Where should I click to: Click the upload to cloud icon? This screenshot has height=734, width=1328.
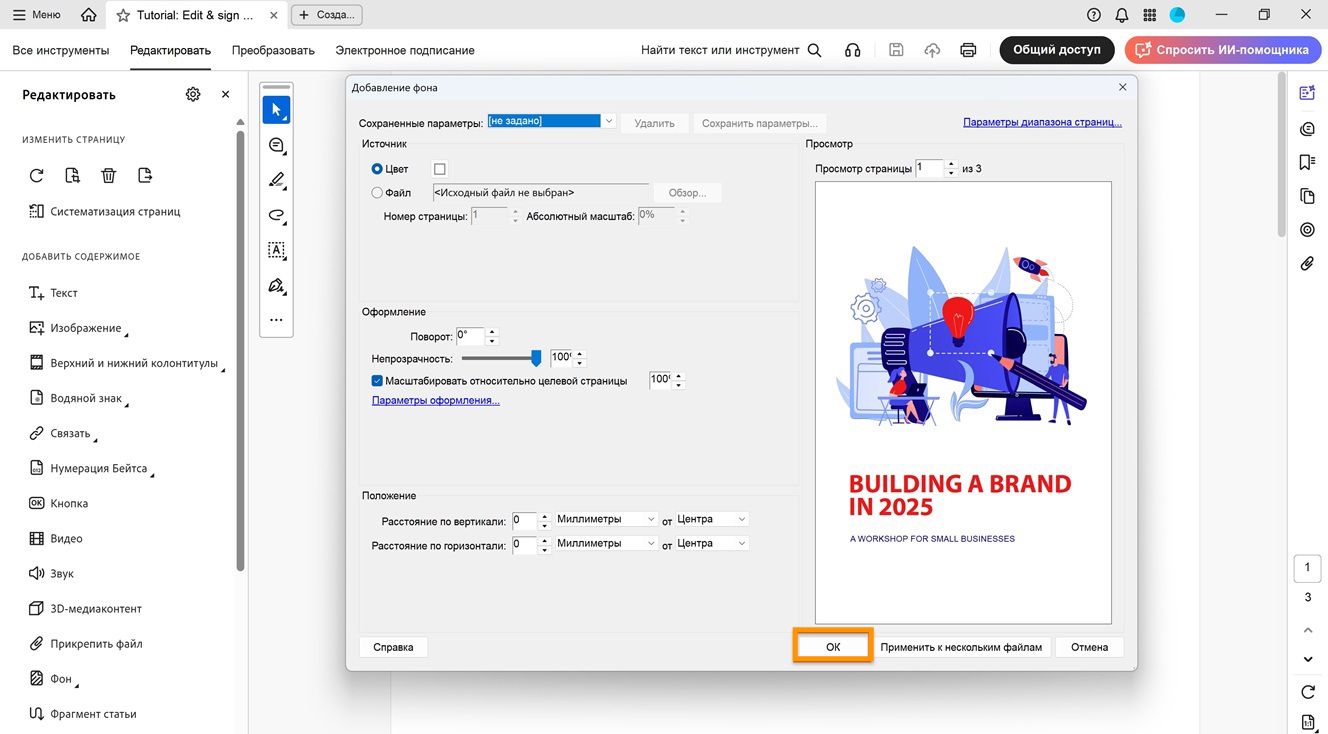(x=932, y=50)
